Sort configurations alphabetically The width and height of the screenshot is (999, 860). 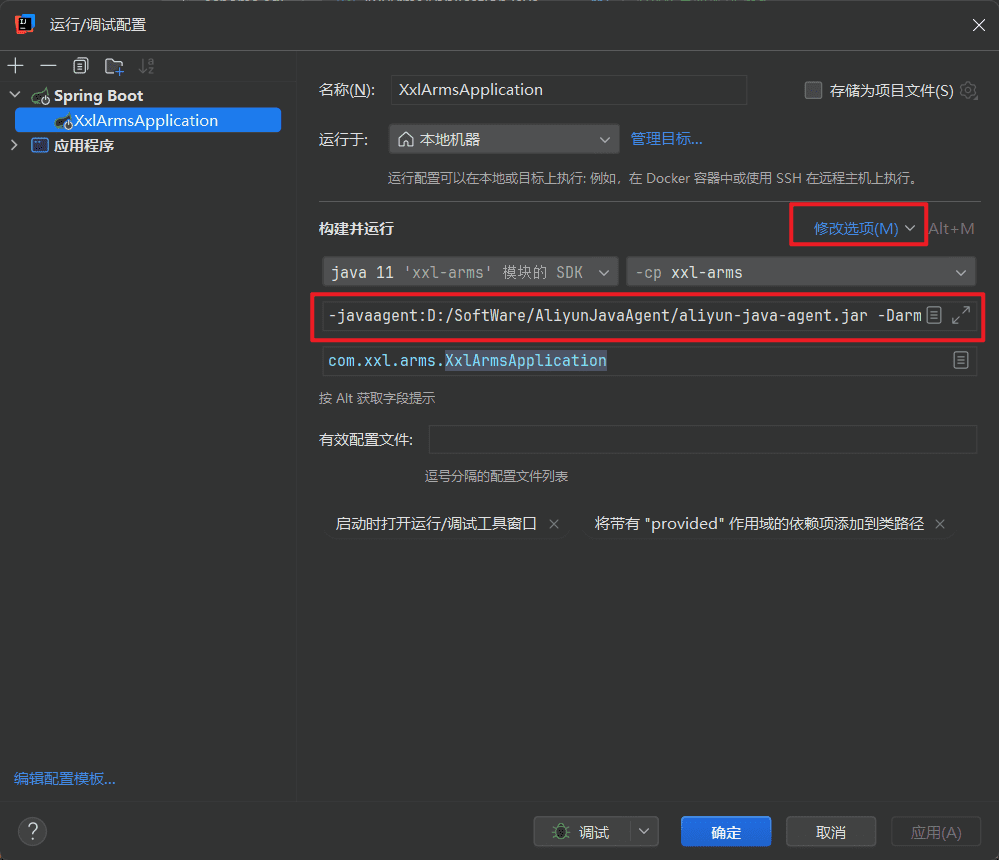[147, 66]
